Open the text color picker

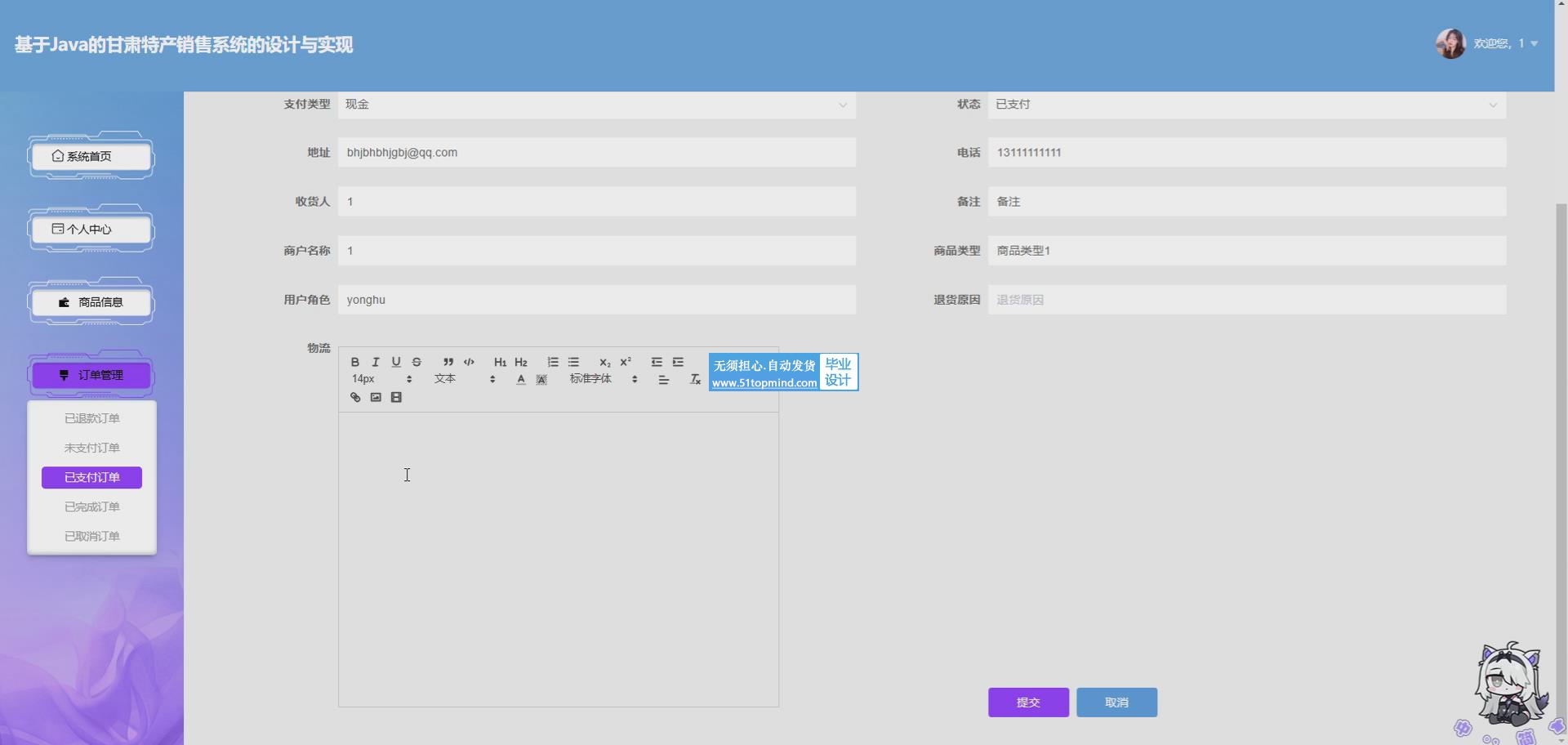(521, 380)
